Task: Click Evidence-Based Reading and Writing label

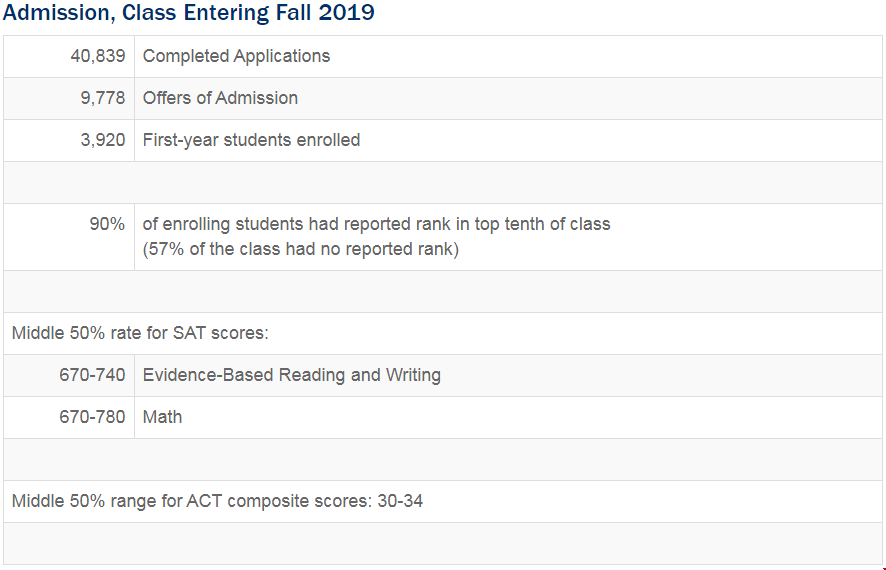Action: click(292, 375)
